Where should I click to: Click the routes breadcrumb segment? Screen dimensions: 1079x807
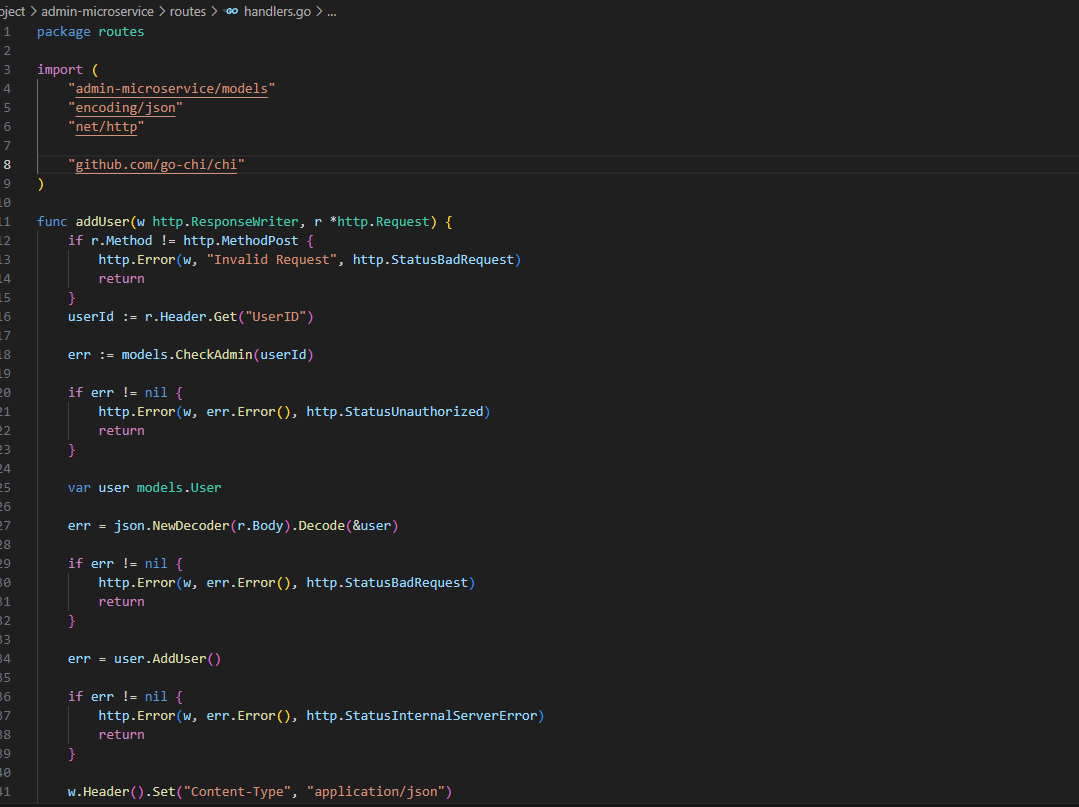[188, 12]
